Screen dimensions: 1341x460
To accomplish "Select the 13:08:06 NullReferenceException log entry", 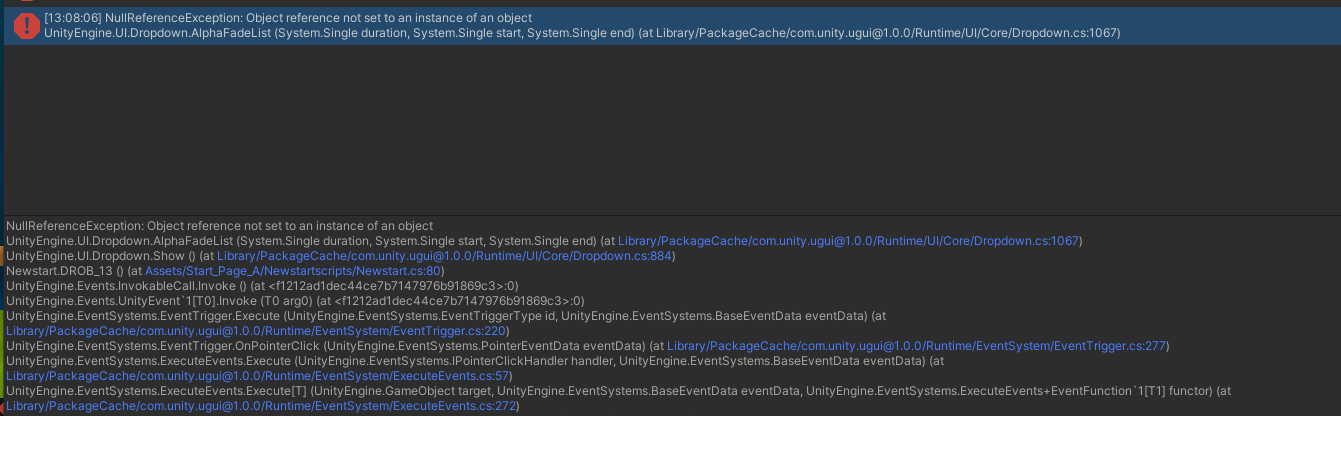I will [x=672, y=26].
